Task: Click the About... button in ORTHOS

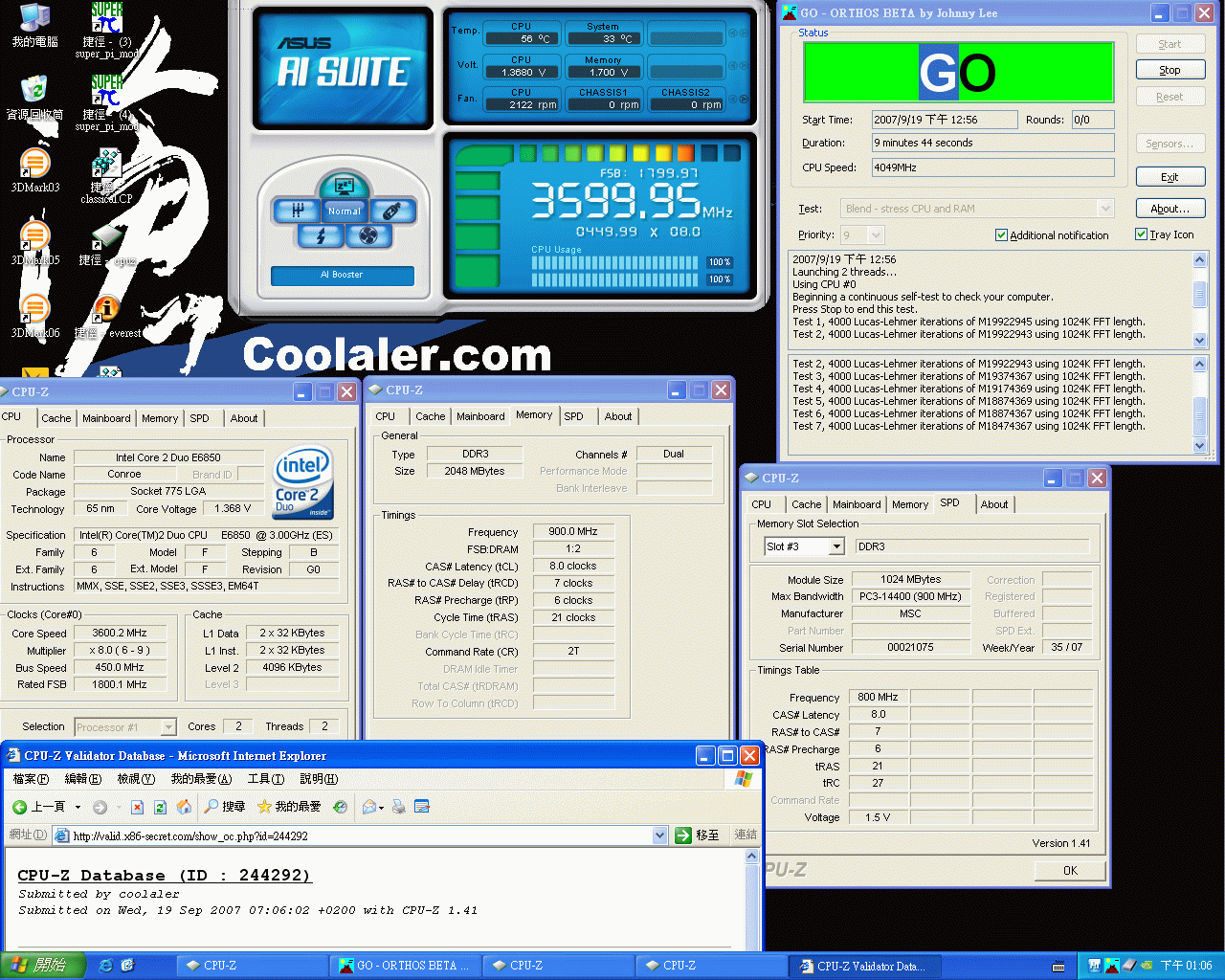Action: coord(1169,209)
